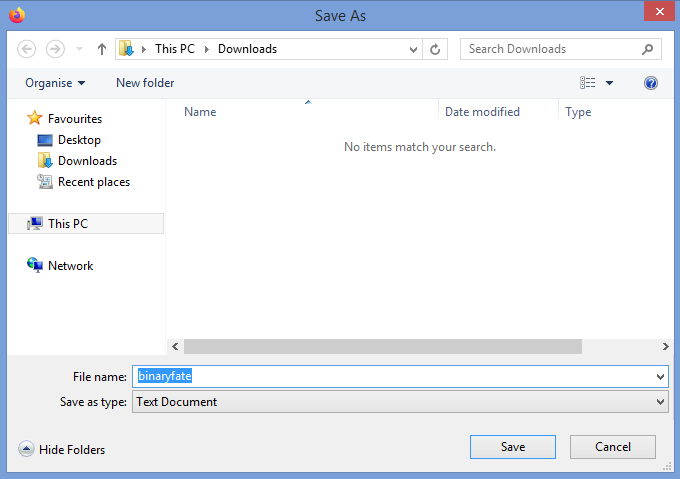Image resolution: width=680 pixels, height=479 pixels.
Task: Click the Back navigation arrow
Action: (x=27, y=49)
